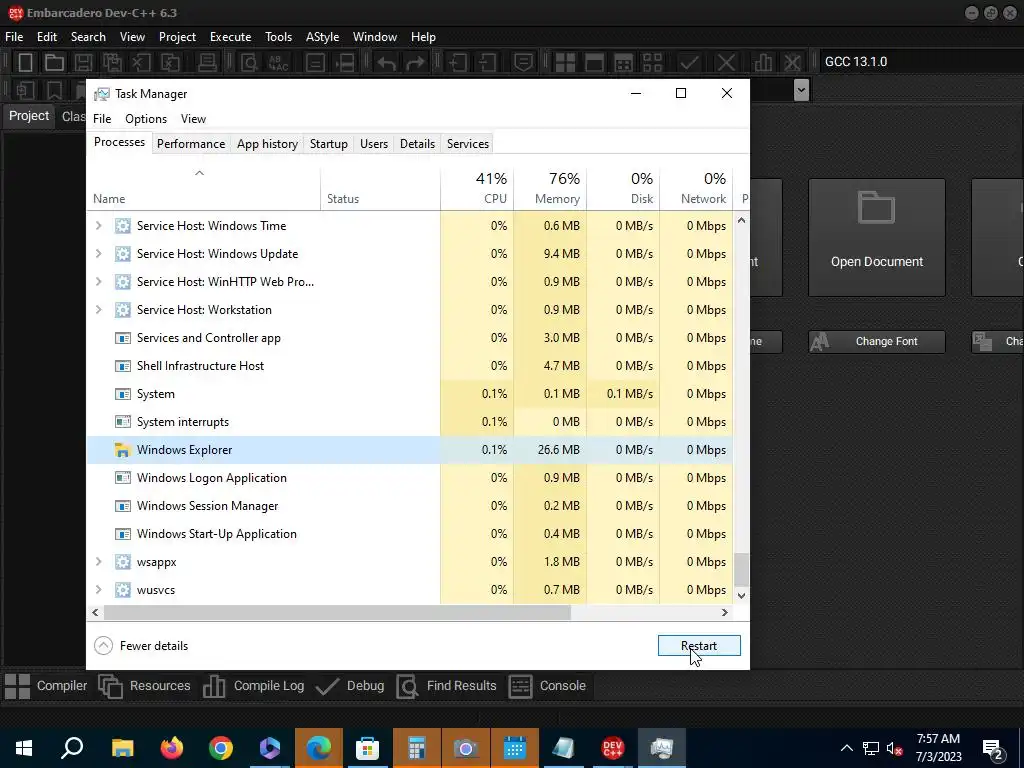Click the Rebuild All icon in Dev-C++ toolbar
Image resolution: width=1024 pixels, height=768 pixels.
[x=652, y=62]
